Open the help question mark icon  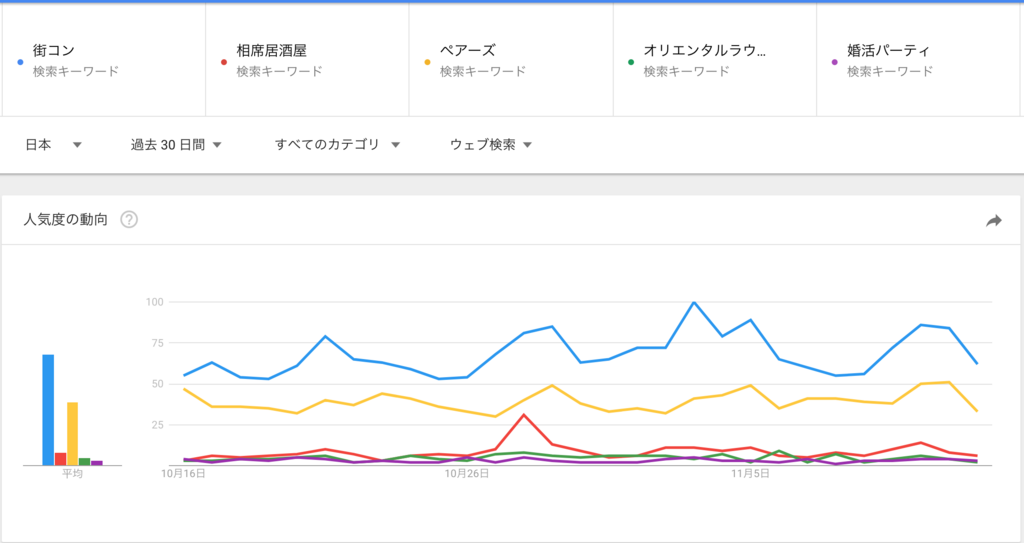[x=129, y=220]
